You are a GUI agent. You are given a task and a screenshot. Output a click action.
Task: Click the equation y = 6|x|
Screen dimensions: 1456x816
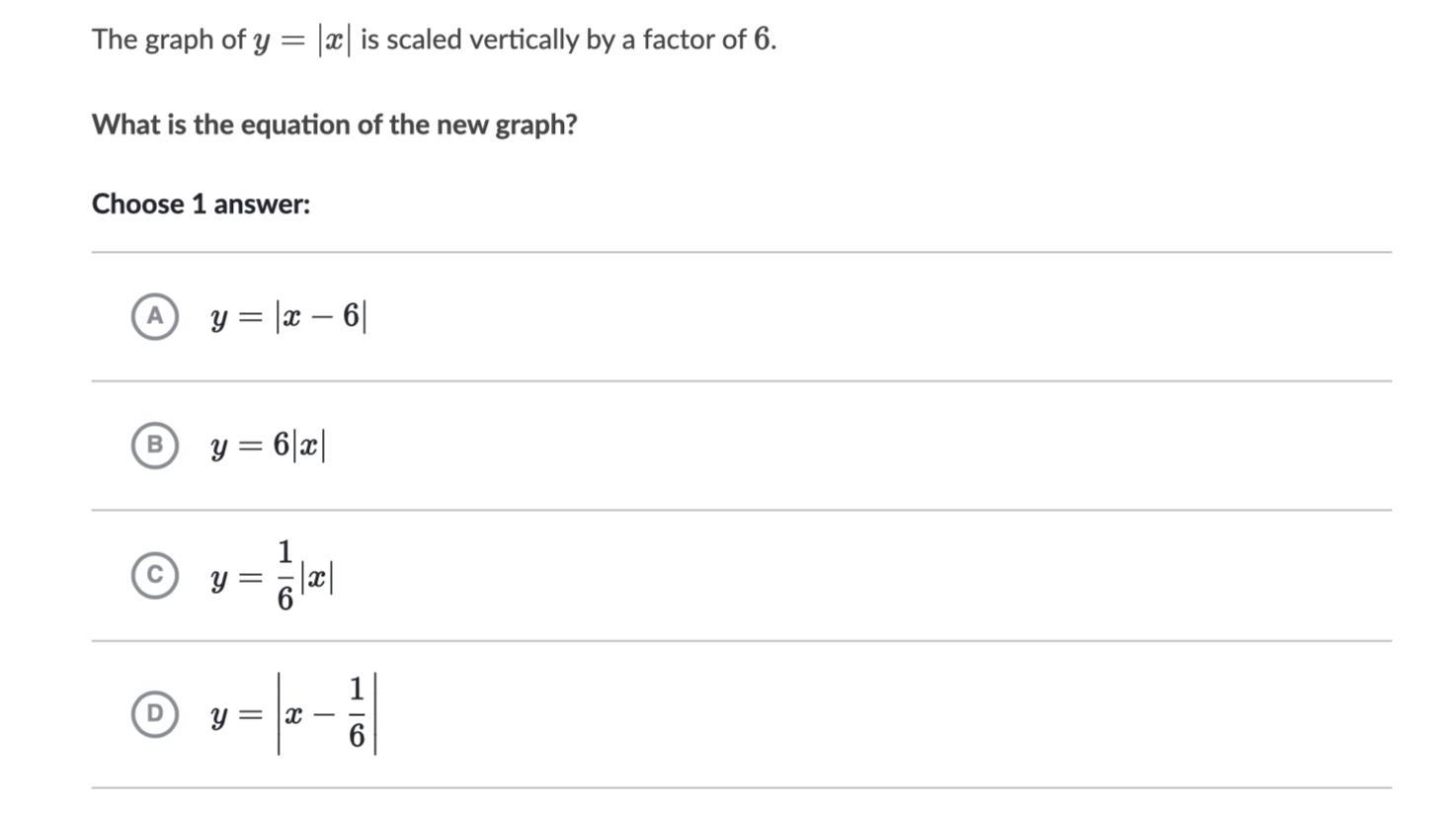click(x=268, y=446)
